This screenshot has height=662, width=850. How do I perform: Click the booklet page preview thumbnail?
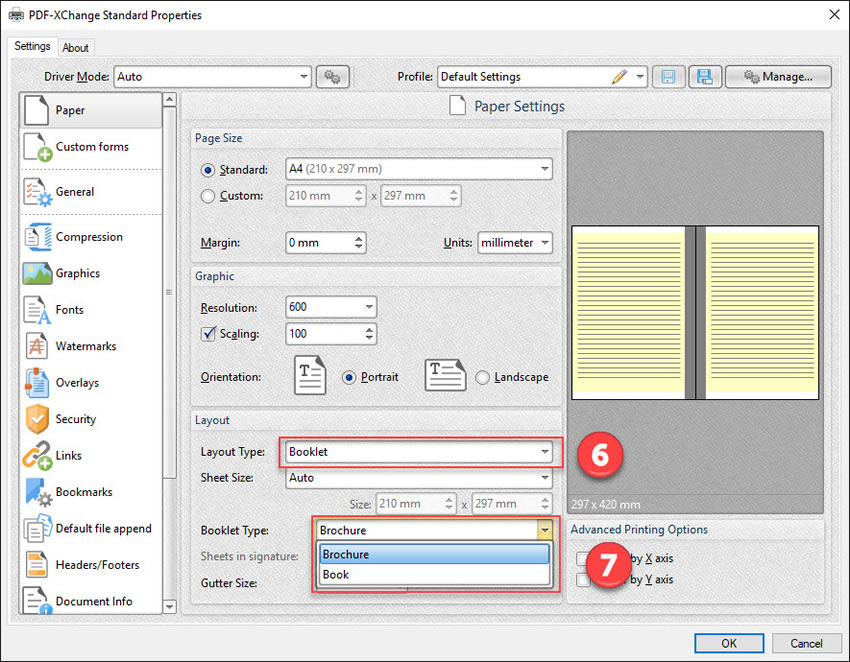point(695,313)
